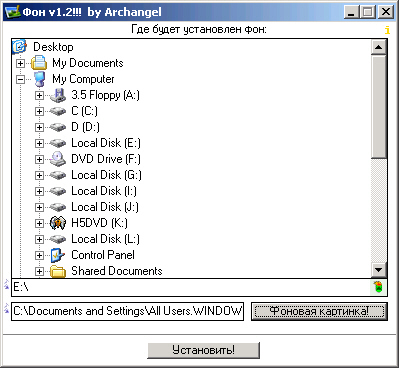Collapse the My Computer tree node
This screenshot has height=368, width=399.
[x=20, y=79]
